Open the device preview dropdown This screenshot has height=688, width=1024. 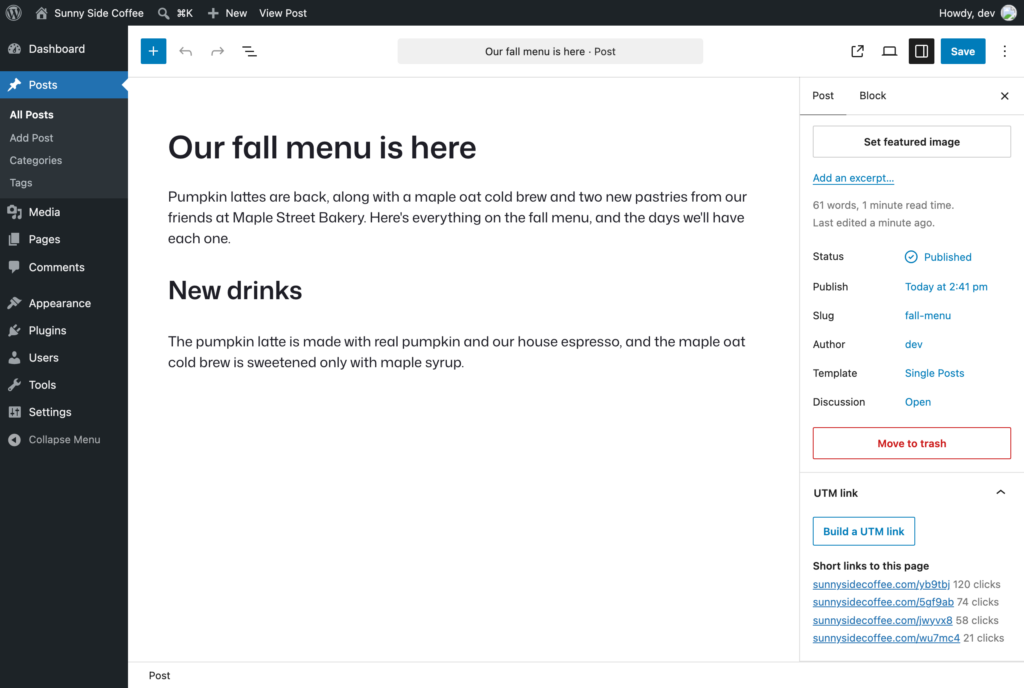pos(889,52)
